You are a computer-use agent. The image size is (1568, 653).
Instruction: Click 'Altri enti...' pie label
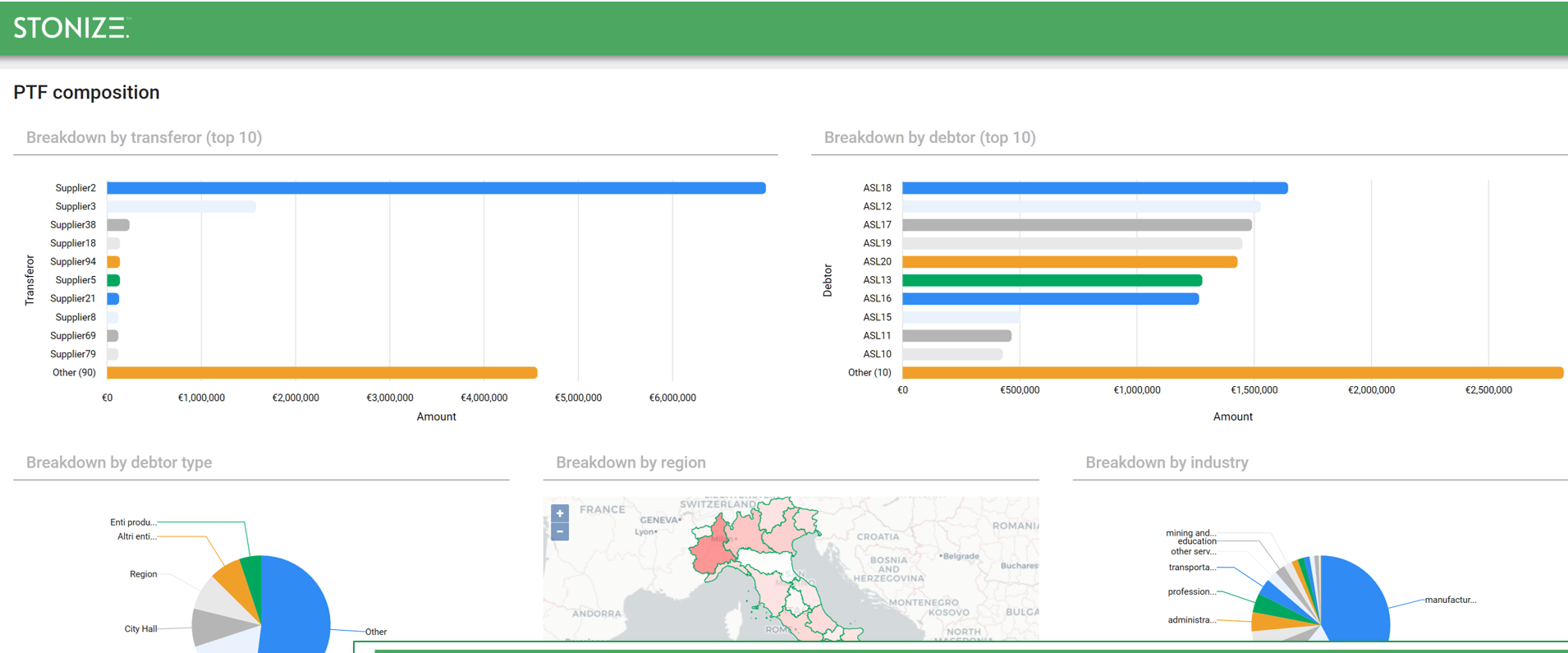[x=137, y=536]
